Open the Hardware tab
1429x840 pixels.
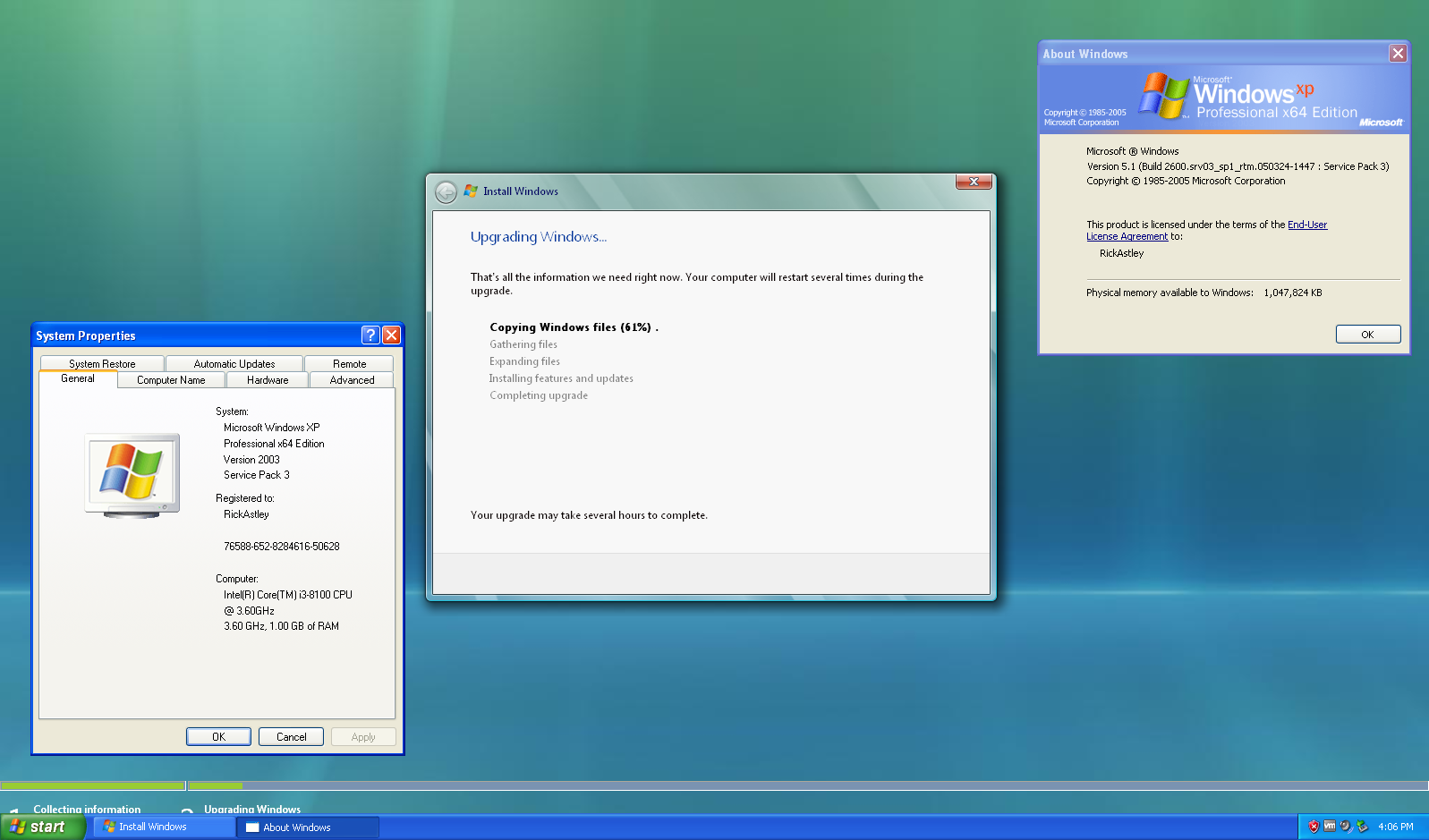pos(268,380)
